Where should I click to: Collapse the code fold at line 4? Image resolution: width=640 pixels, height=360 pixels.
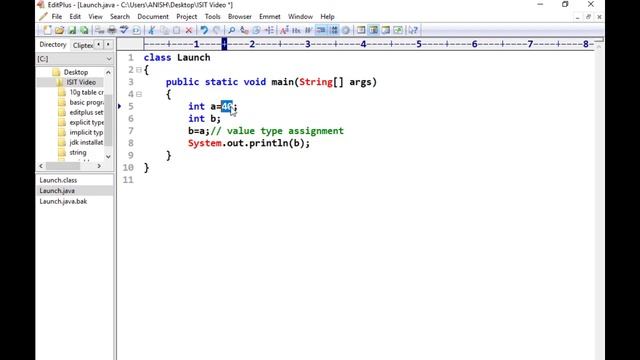click(139, 94)
